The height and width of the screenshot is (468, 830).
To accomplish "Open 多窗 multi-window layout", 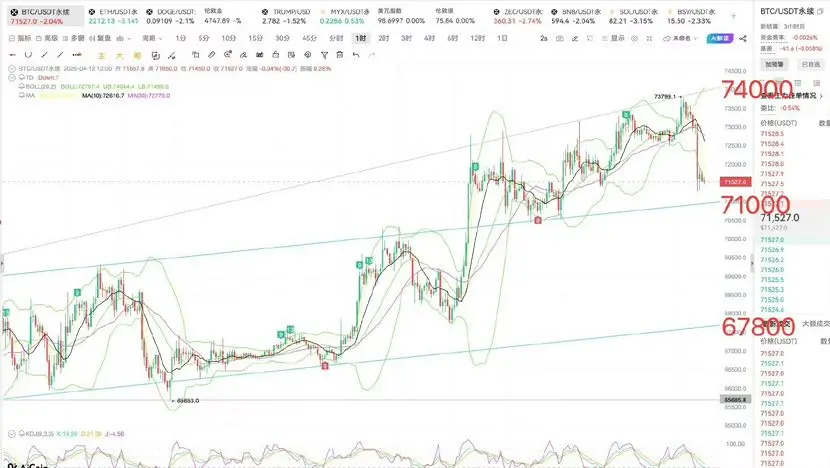I will 74,38.
